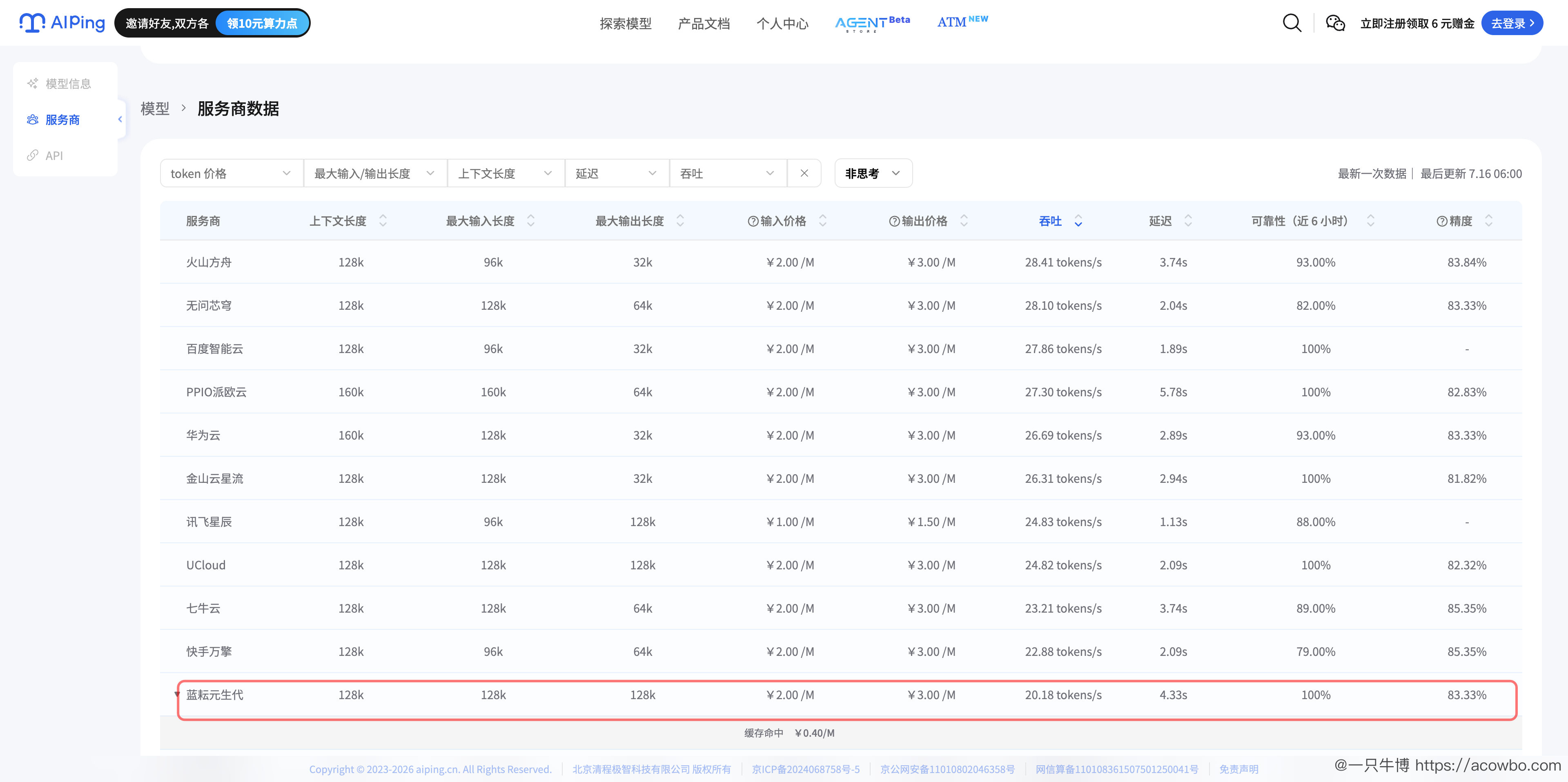Open the 最大输入/输出长度 dropdown
This screenshot has height=782, width=1568.
pos(376,173)
